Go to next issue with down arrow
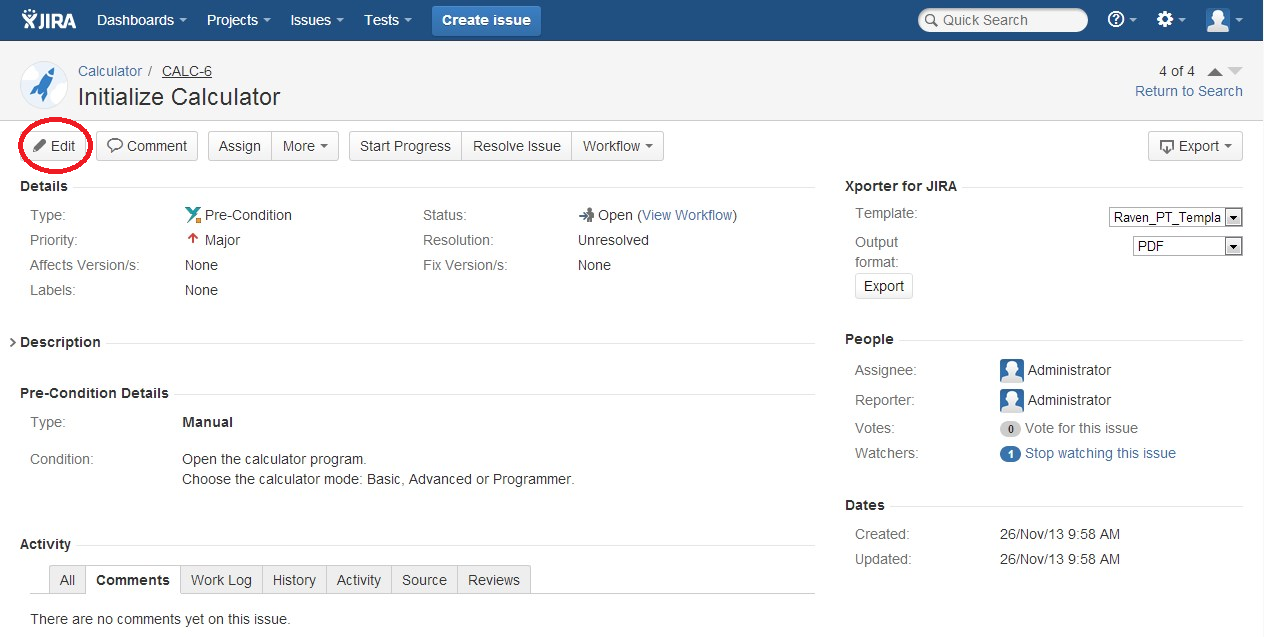The width and height of the screenshot is (1264, 637). 1234,71
